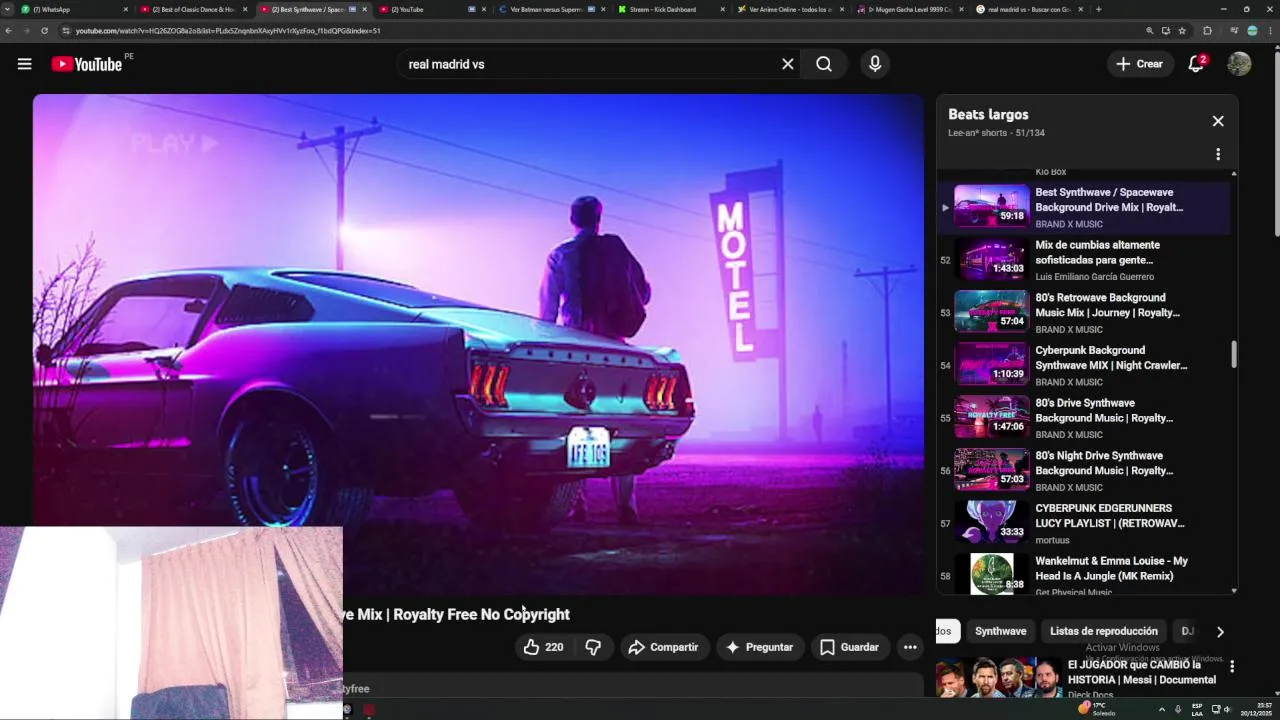Select current Best Synthwave / Spacewave item
The height and width of the screenshot is (720, 1280).
1084,207
